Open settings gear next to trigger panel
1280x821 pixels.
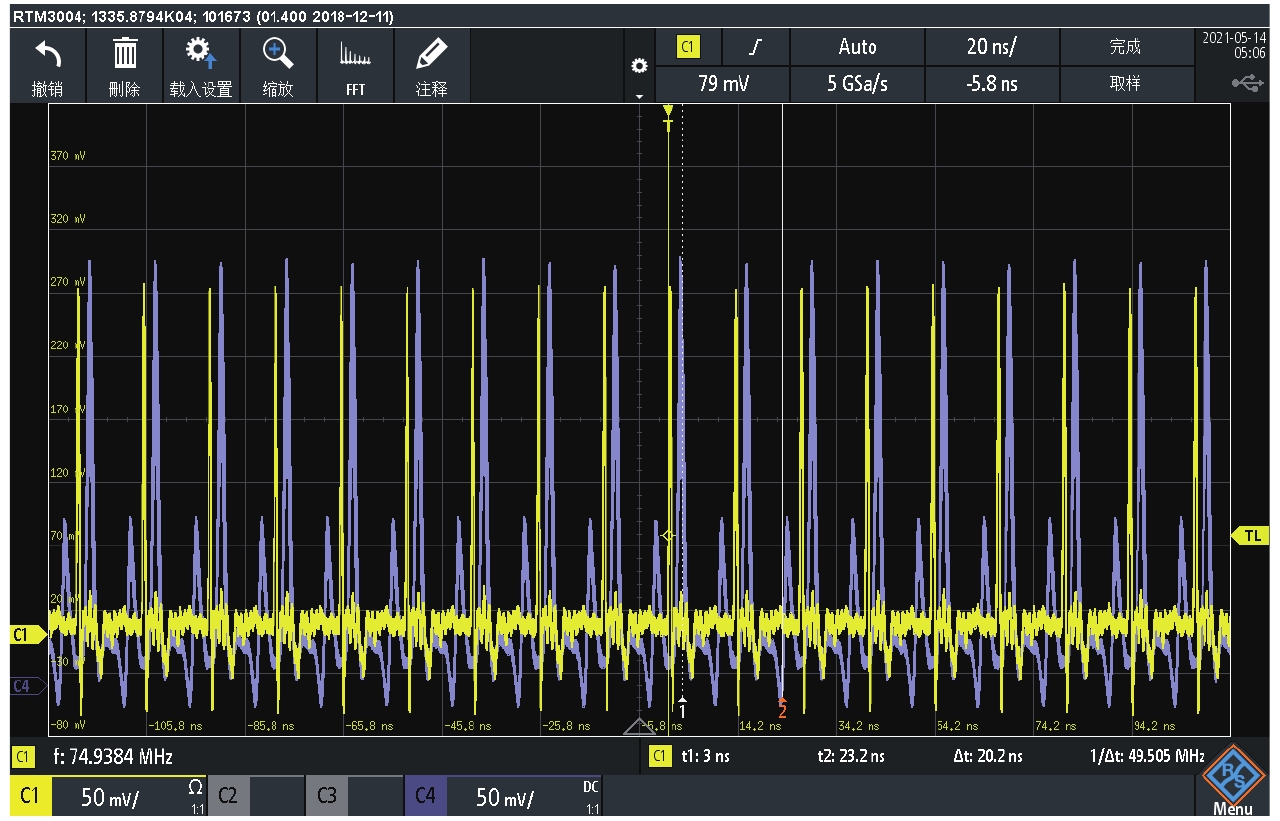pos(639,66)
